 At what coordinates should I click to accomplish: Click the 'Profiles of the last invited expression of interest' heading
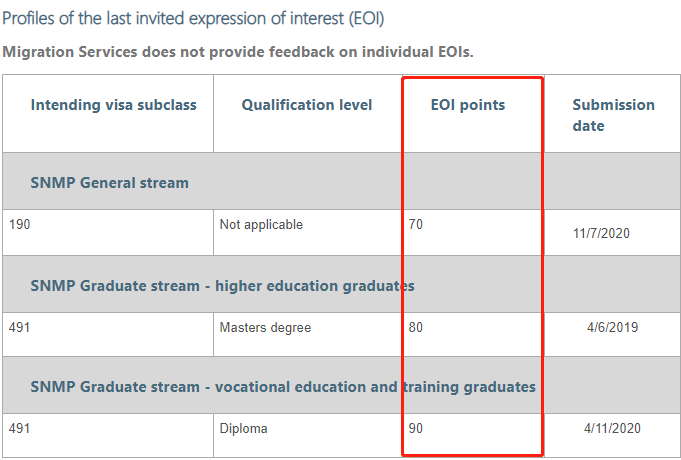[192, 19]
